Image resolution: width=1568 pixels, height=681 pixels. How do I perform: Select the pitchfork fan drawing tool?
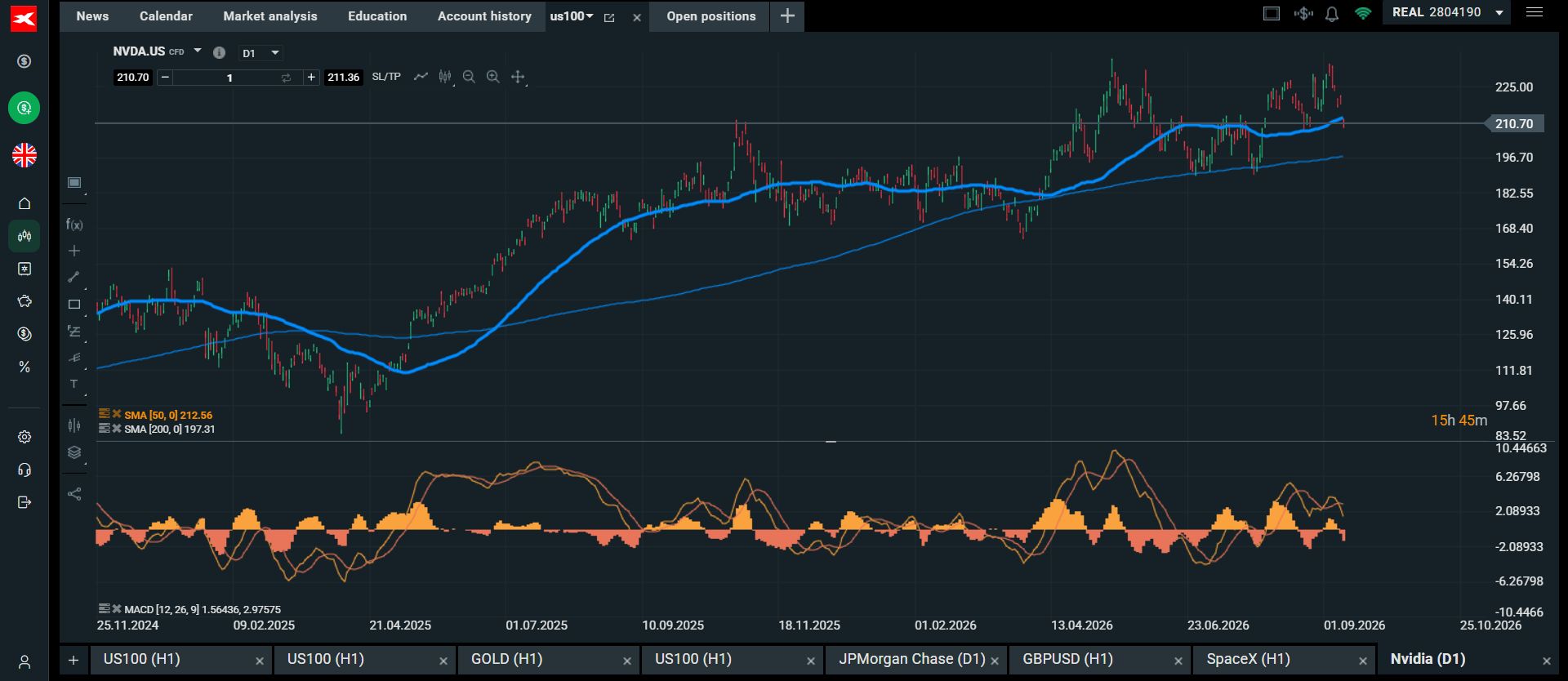[x=74, y=358]
